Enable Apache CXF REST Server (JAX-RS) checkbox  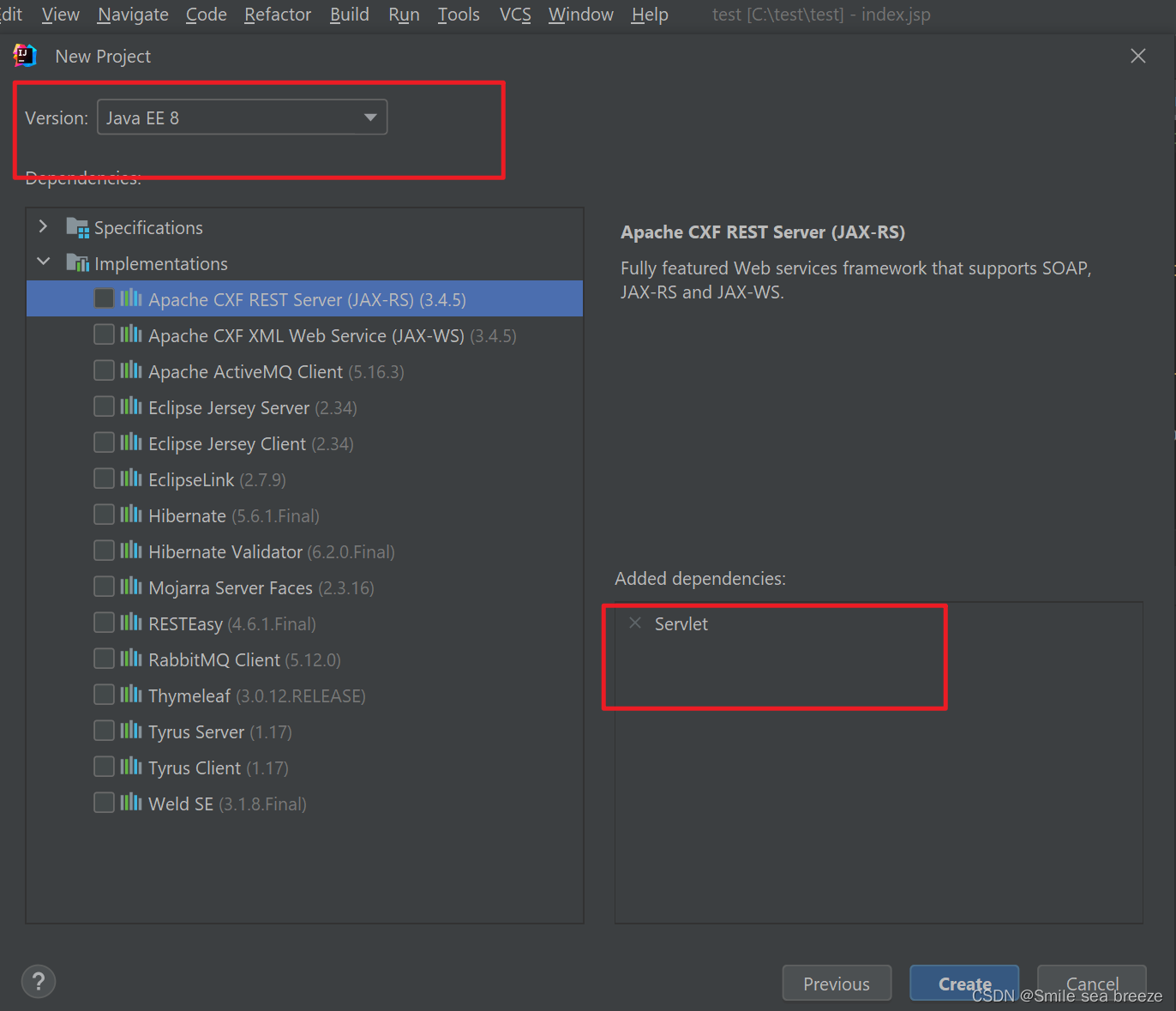point(104,298)
